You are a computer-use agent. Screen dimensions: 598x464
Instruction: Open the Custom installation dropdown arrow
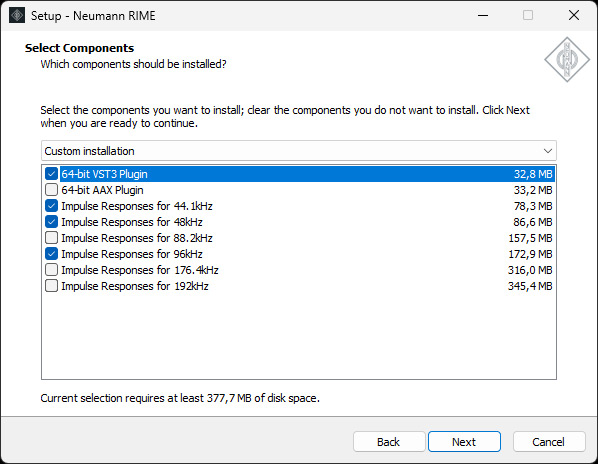[548, 151]
